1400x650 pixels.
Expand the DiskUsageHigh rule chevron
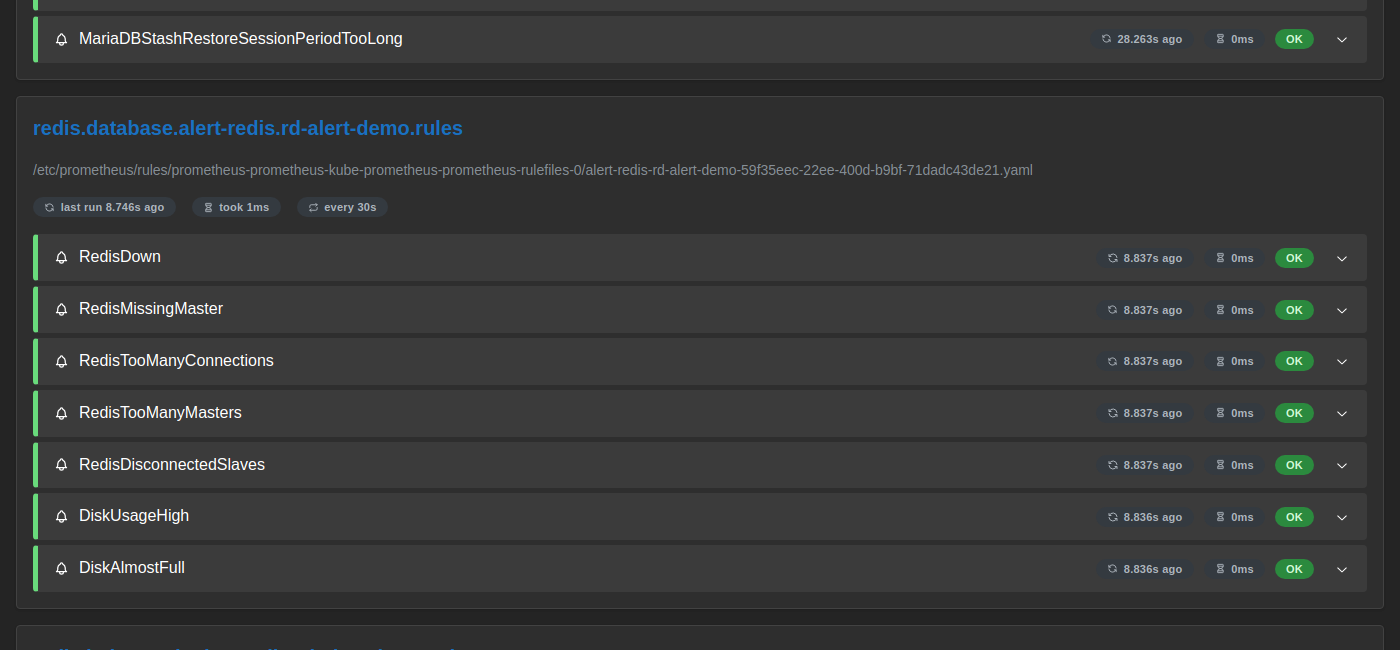pos(1342,517)
